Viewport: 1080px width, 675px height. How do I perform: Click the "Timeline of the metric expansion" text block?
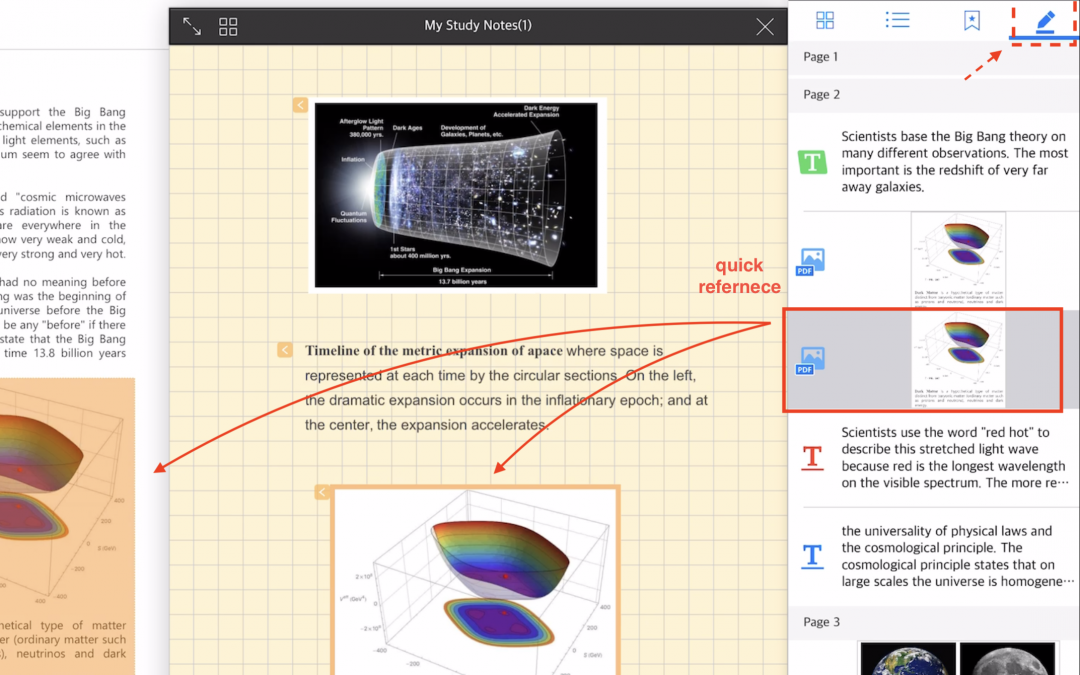point(506,388)
